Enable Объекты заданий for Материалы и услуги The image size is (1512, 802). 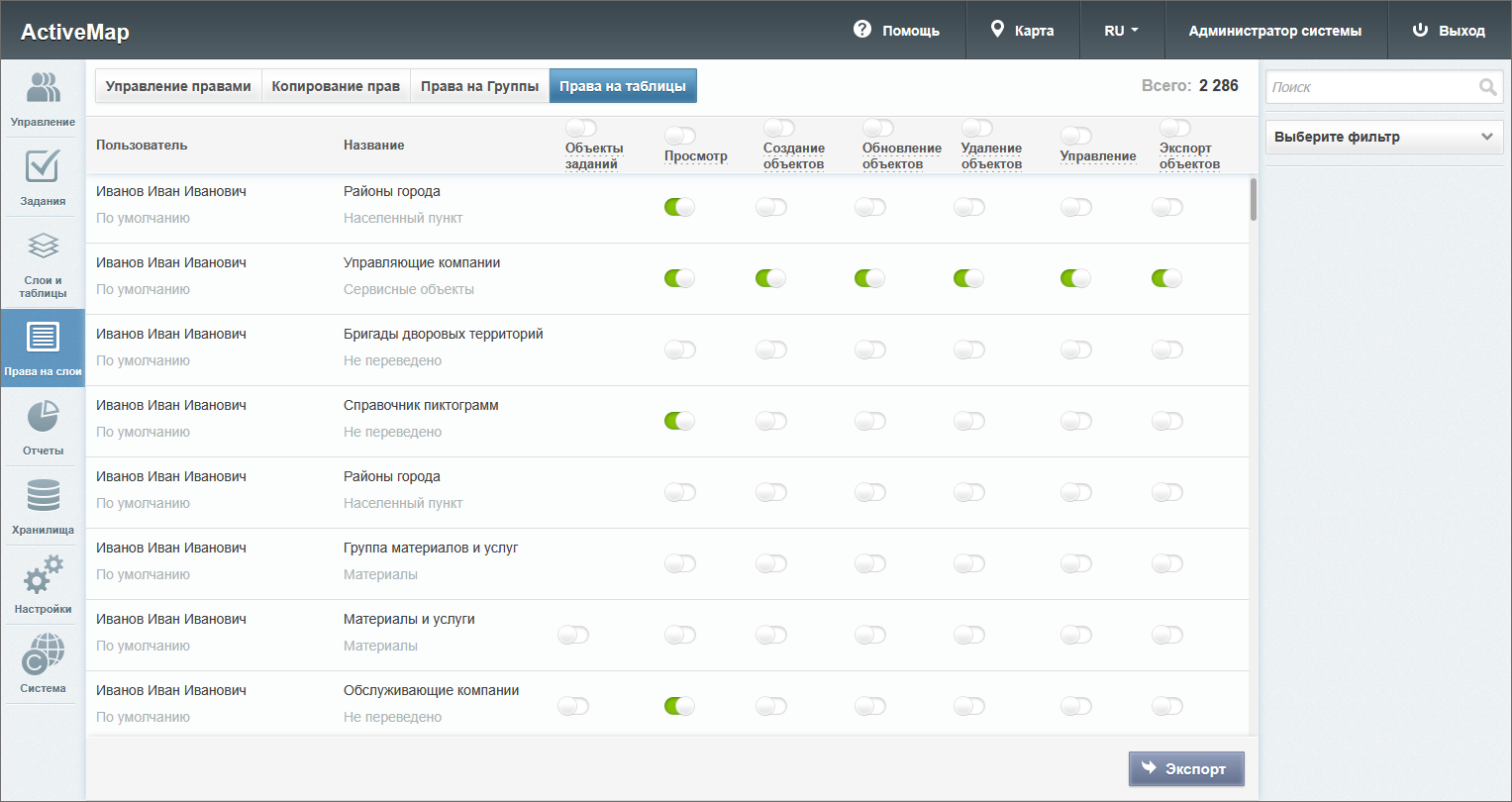click(573, 635)
